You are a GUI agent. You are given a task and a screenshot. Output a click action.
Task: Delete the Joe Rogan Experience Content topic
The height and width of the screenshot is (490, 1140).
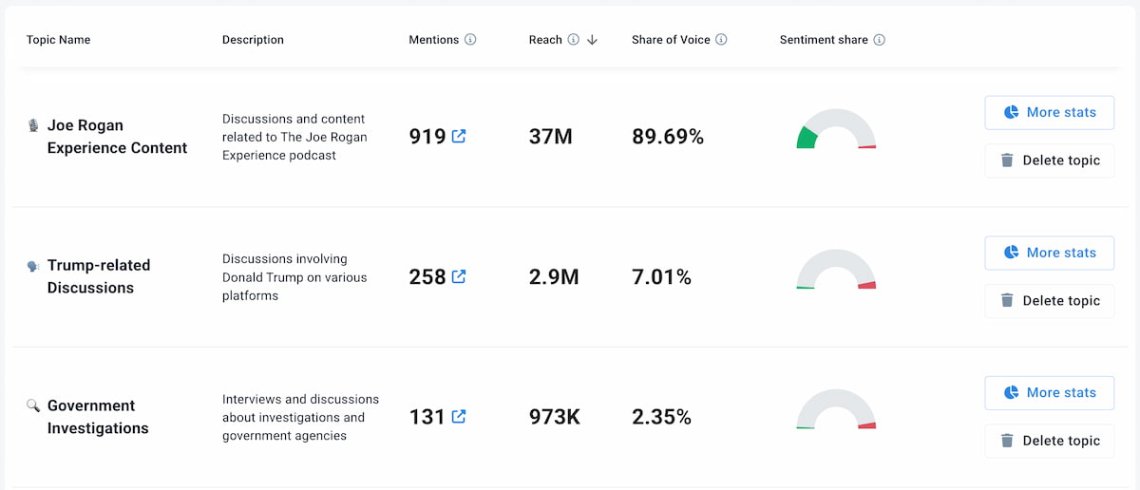[x=1049, y=161]
